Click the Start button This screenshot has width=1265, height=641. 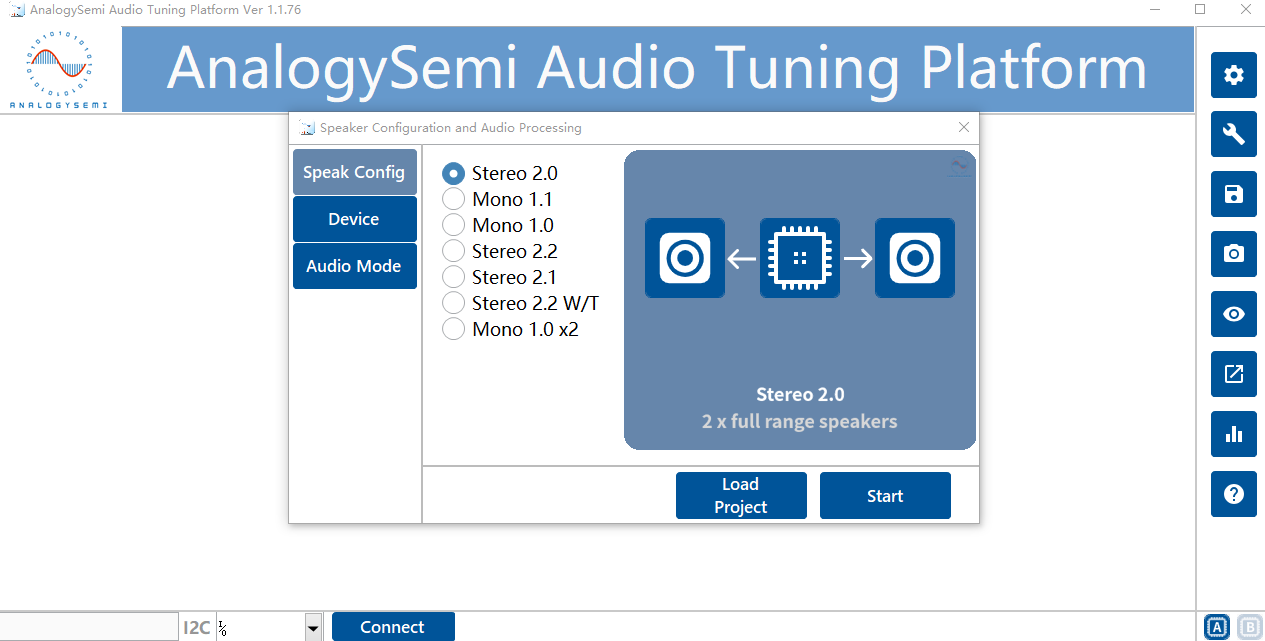pyautogui.click(x=884, y=496)
